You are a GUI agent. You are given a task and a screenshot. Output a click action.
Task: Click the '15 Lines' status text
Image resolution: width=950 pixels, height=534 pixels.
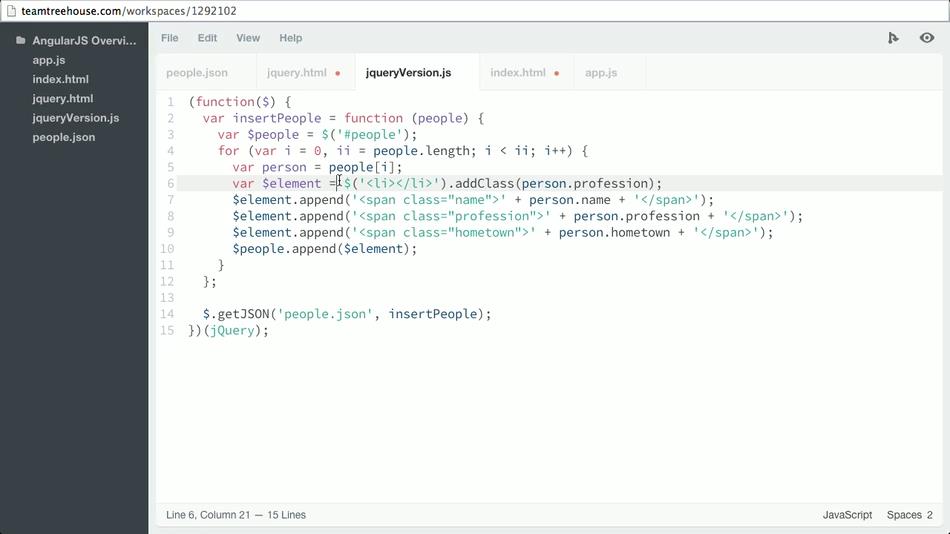coord(287,515)
